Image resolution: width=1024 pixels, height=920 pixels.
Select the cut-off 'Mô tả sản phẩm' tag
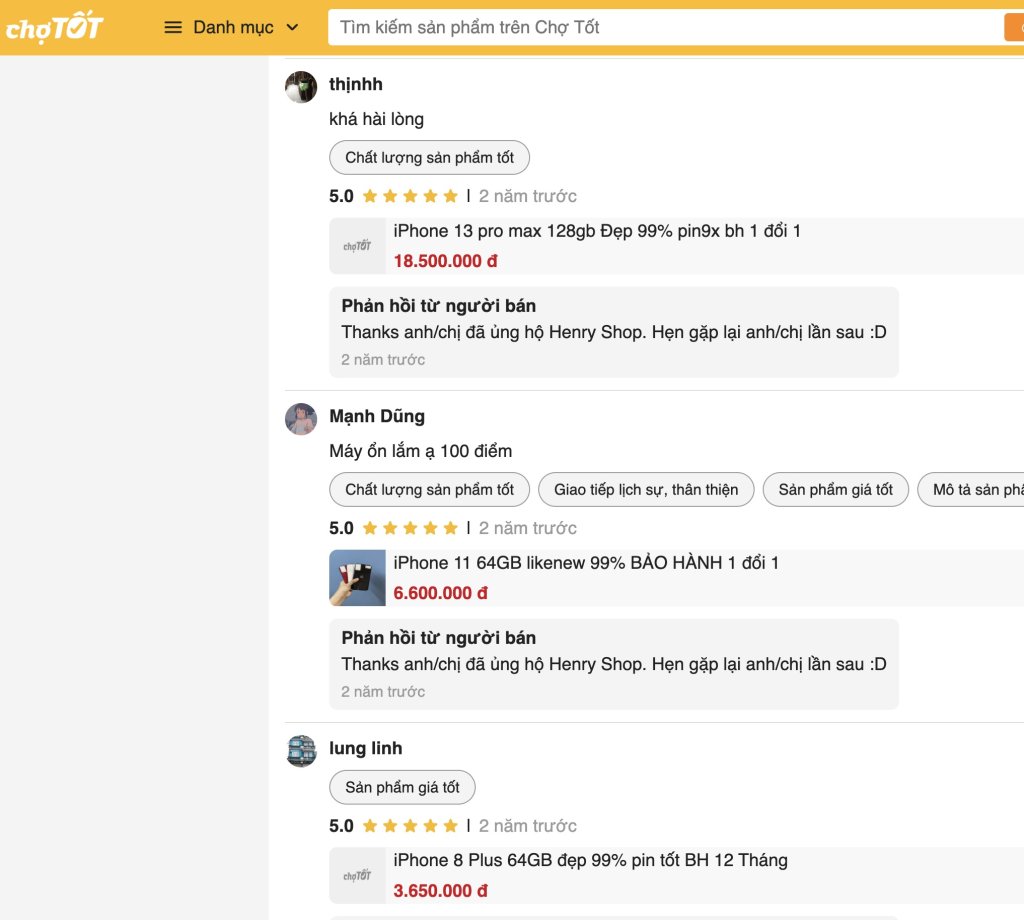(x=971, y=490)
